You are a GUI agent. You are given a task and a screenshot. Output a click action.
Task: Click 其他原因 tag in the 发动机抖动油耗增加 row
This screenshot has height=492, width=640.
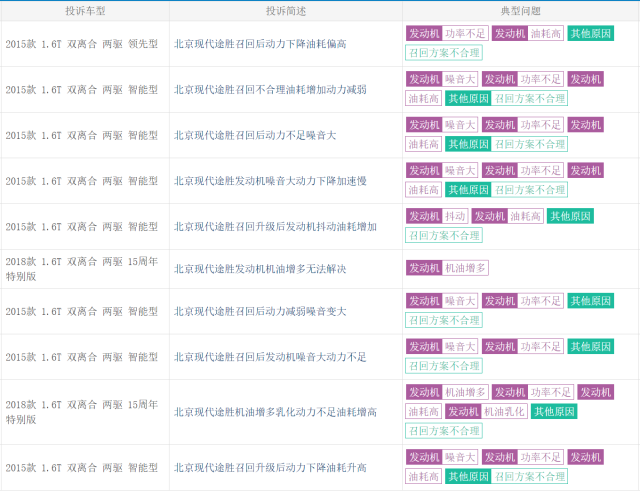pyautogui.click(x=570, y=216)
